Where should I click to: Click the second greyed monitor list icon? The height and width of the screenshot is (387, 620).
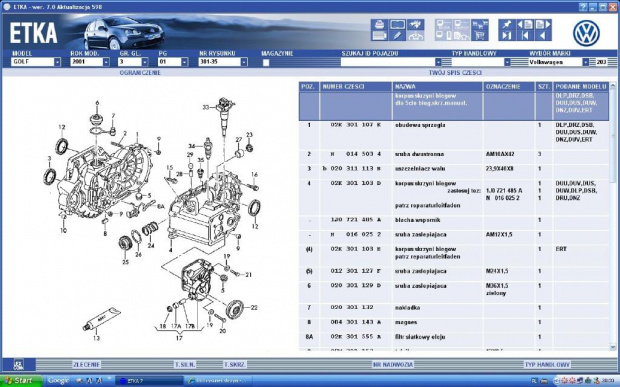point(461,25)
